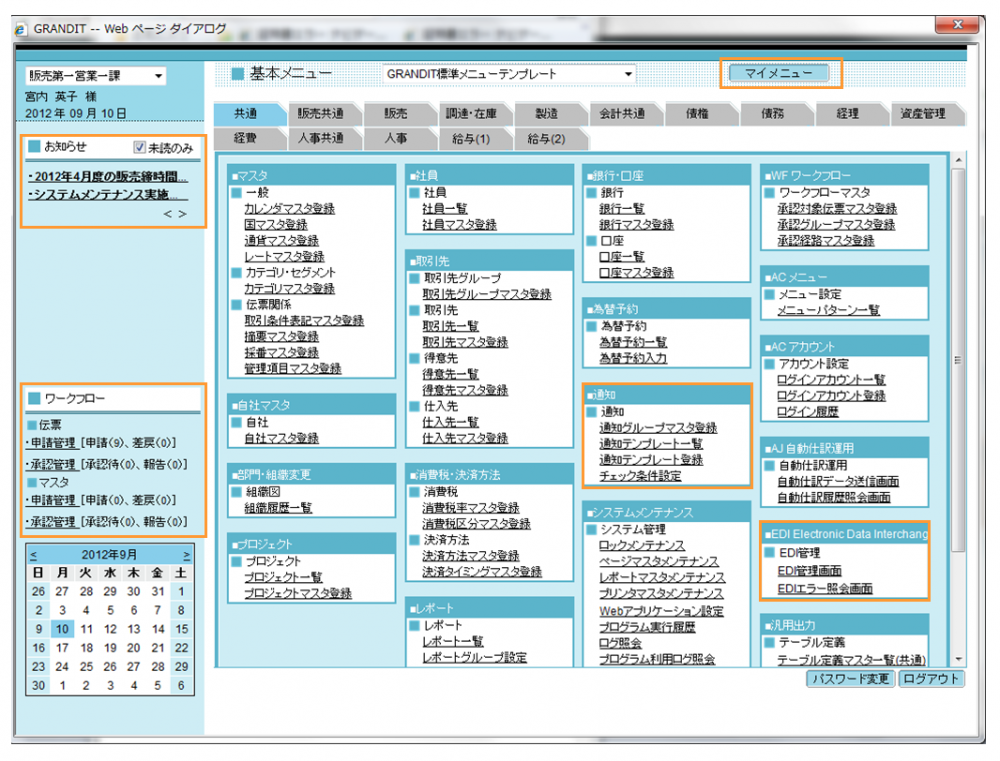
Task: Open 通貨マスタ登録 link
Action: (x=281, y=240)
